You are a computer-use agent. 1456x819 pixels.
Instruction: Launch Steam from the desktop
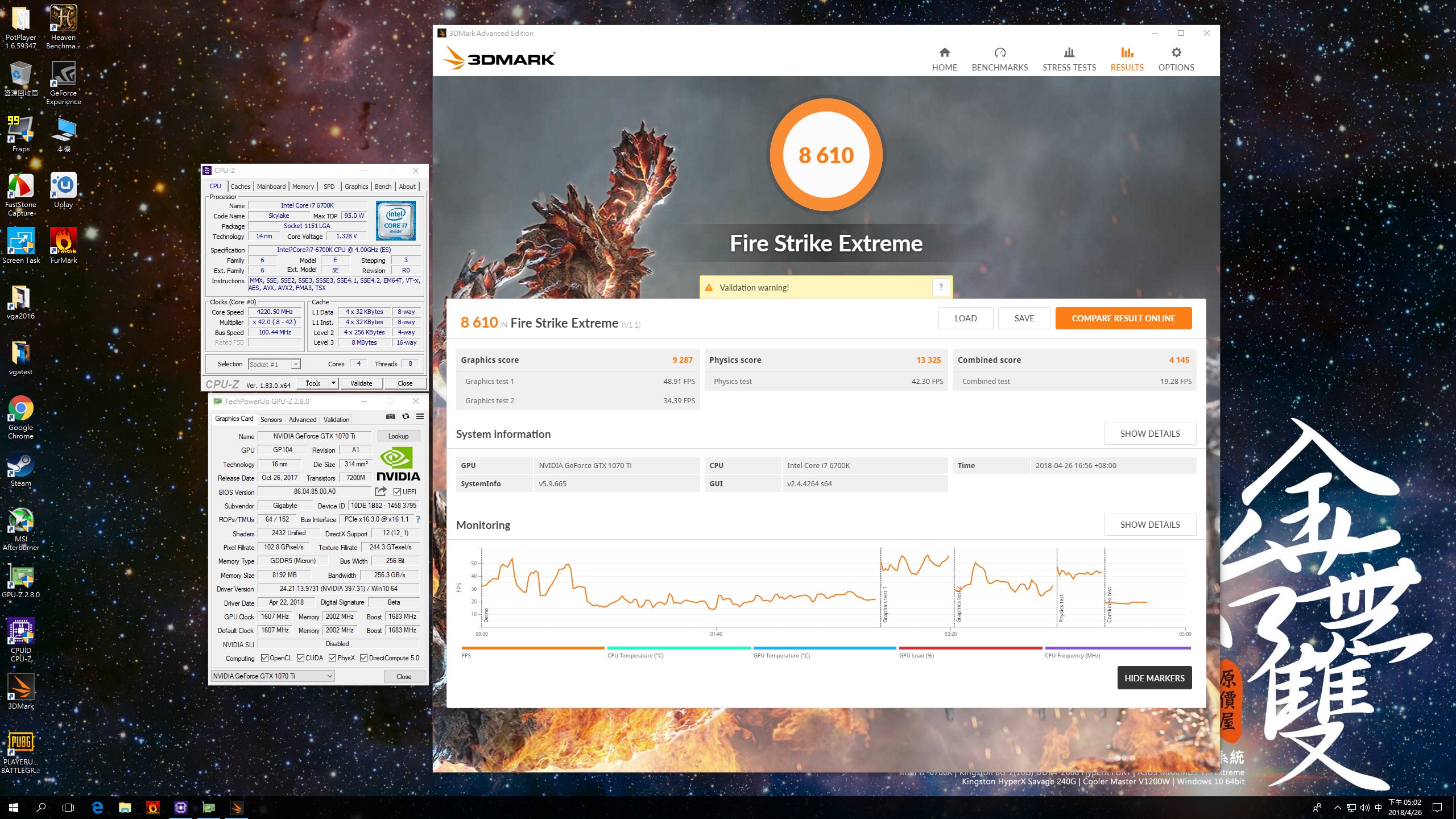coord(21,470)
